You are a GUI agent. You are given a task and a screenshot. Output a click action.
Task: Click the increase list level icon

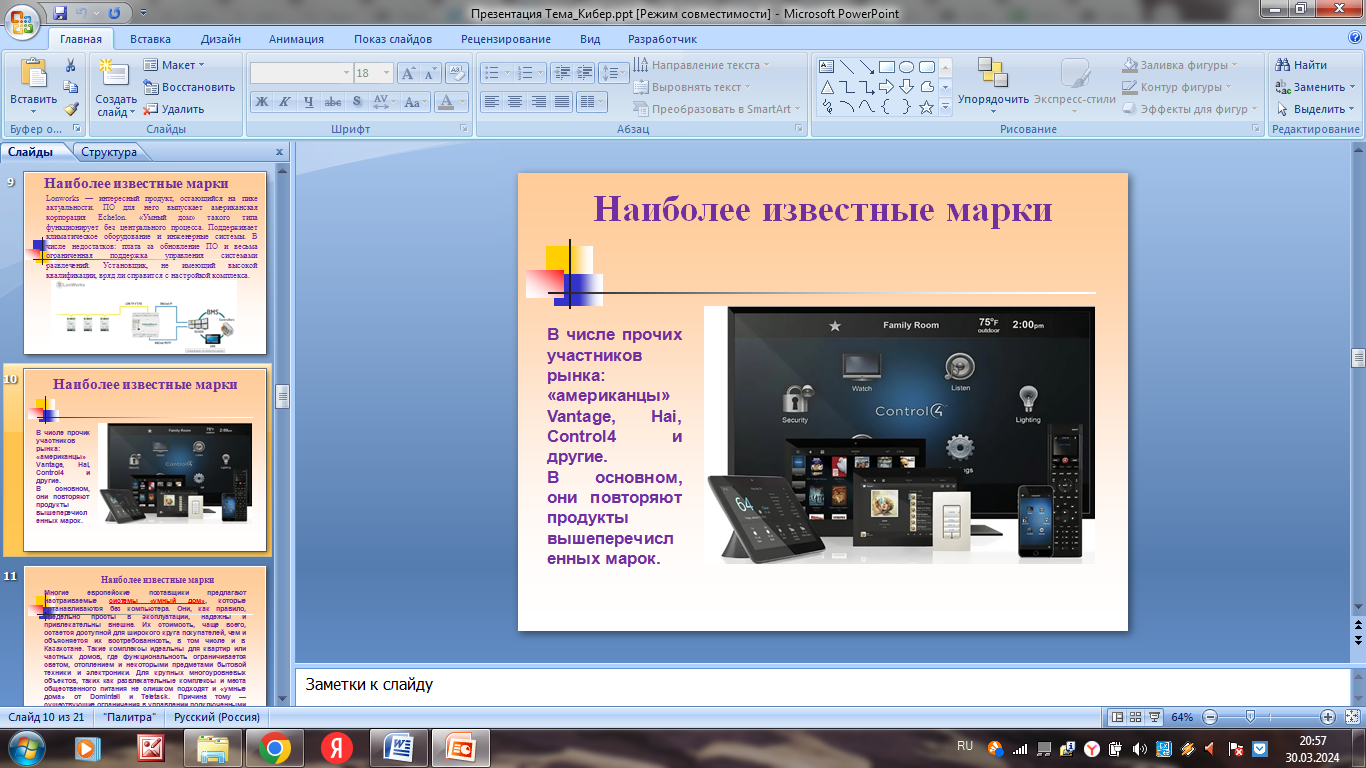coord(584,73)
